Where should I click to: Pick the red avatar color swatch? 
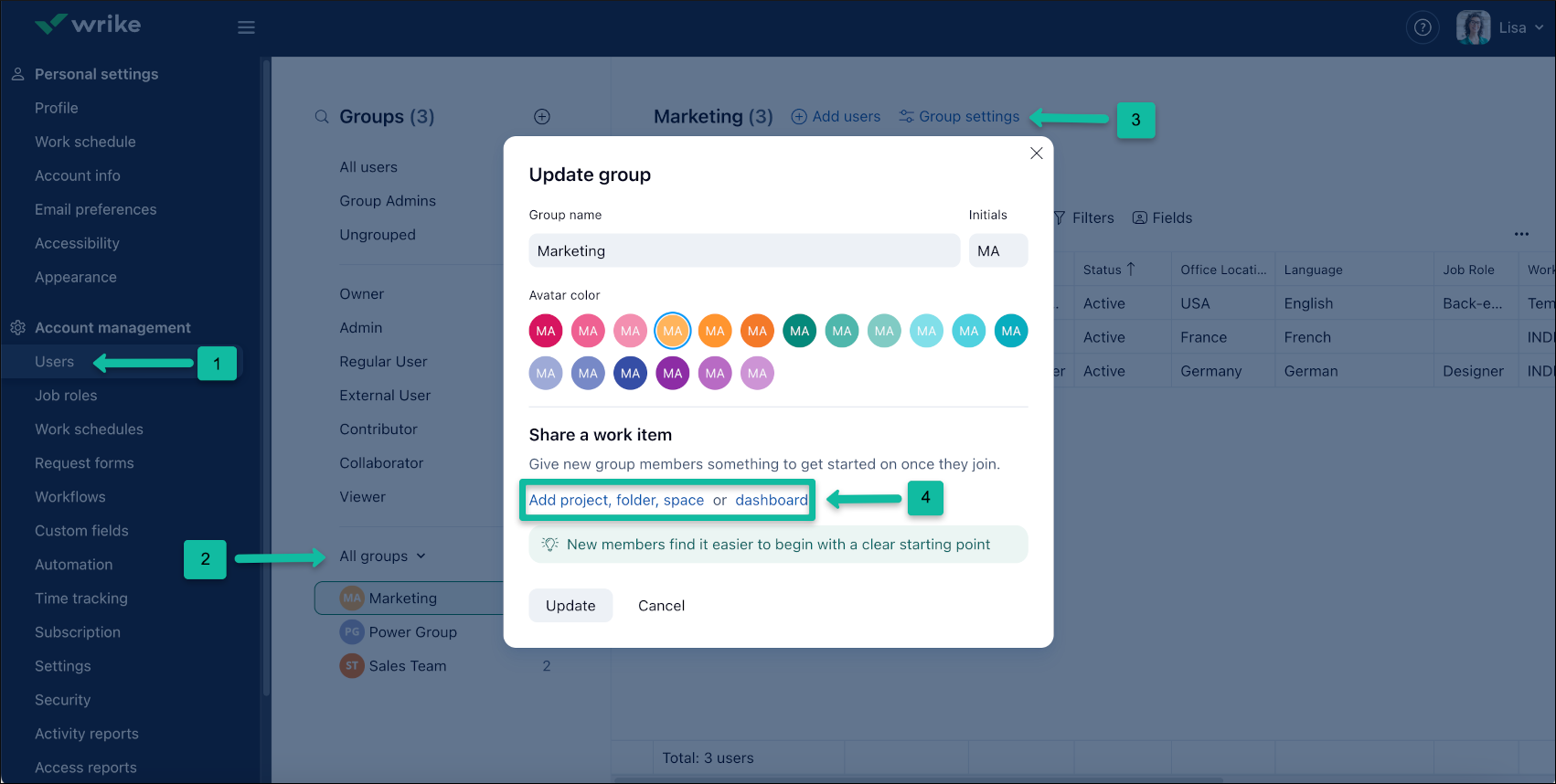(546, 331)
